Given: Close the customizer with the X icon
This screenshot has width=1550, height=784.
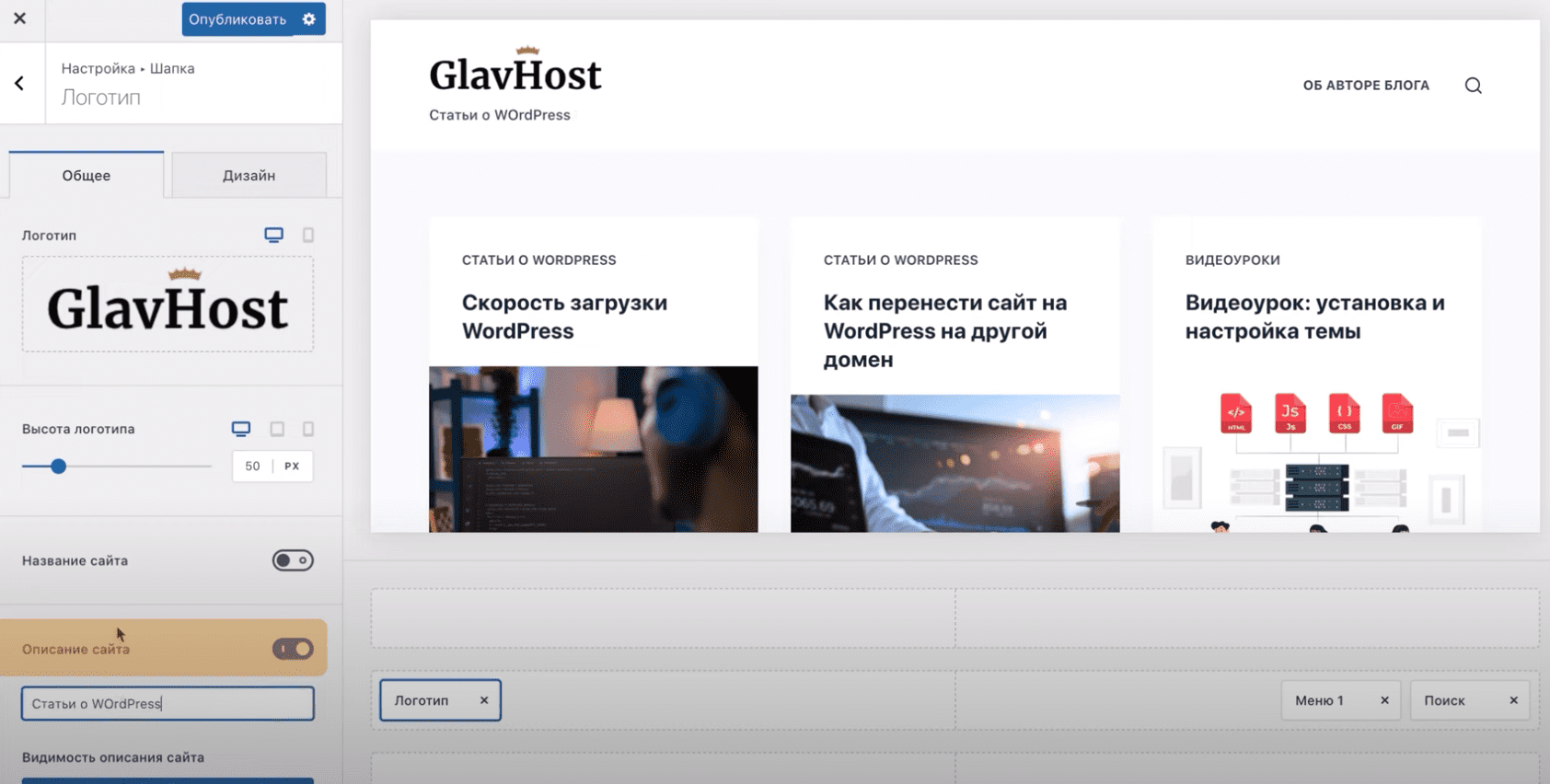Looking at the screenshot, I should pyautogui.click(x=19, y=18).
